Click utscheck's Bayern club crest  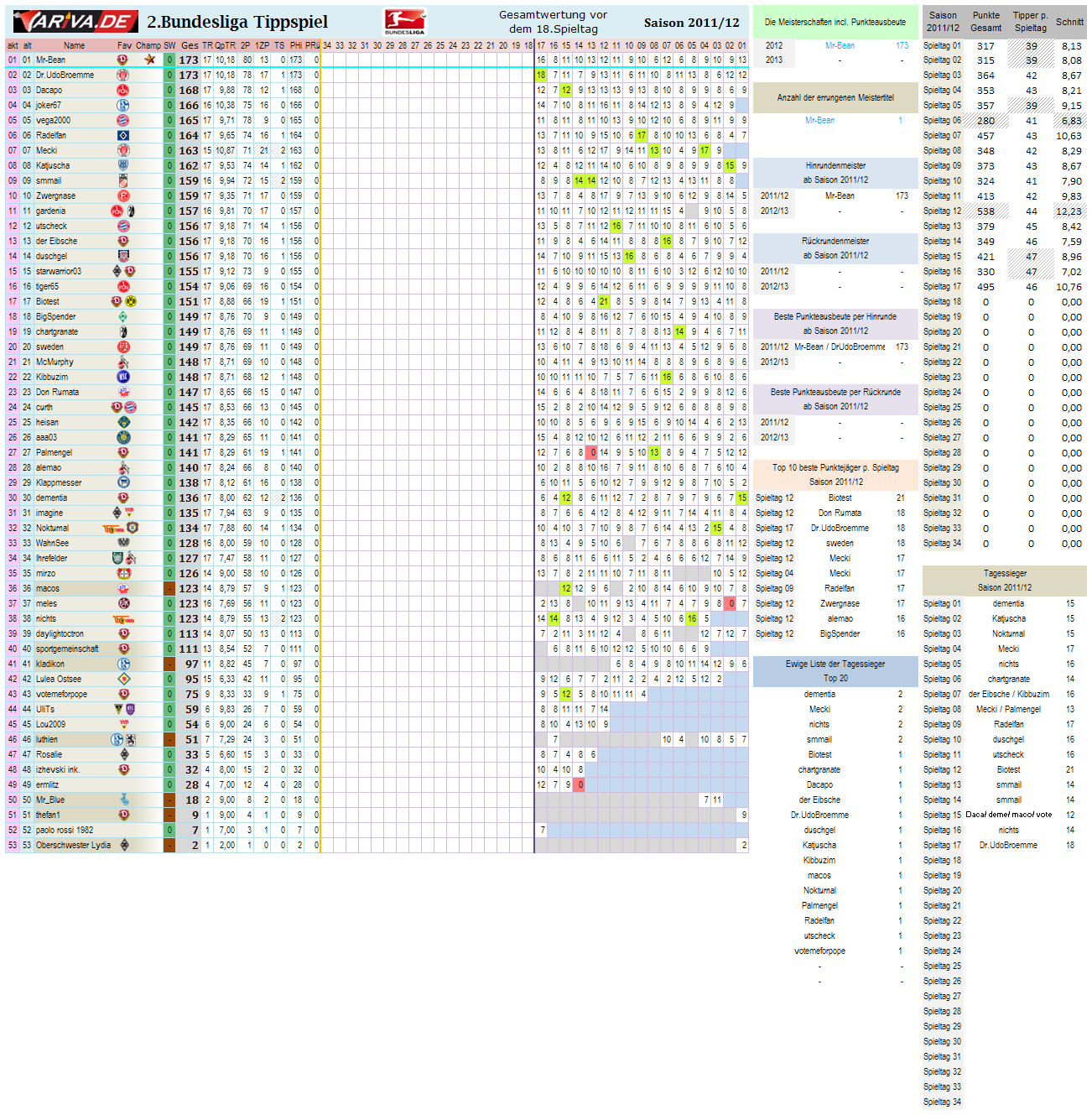click(123, 226)
